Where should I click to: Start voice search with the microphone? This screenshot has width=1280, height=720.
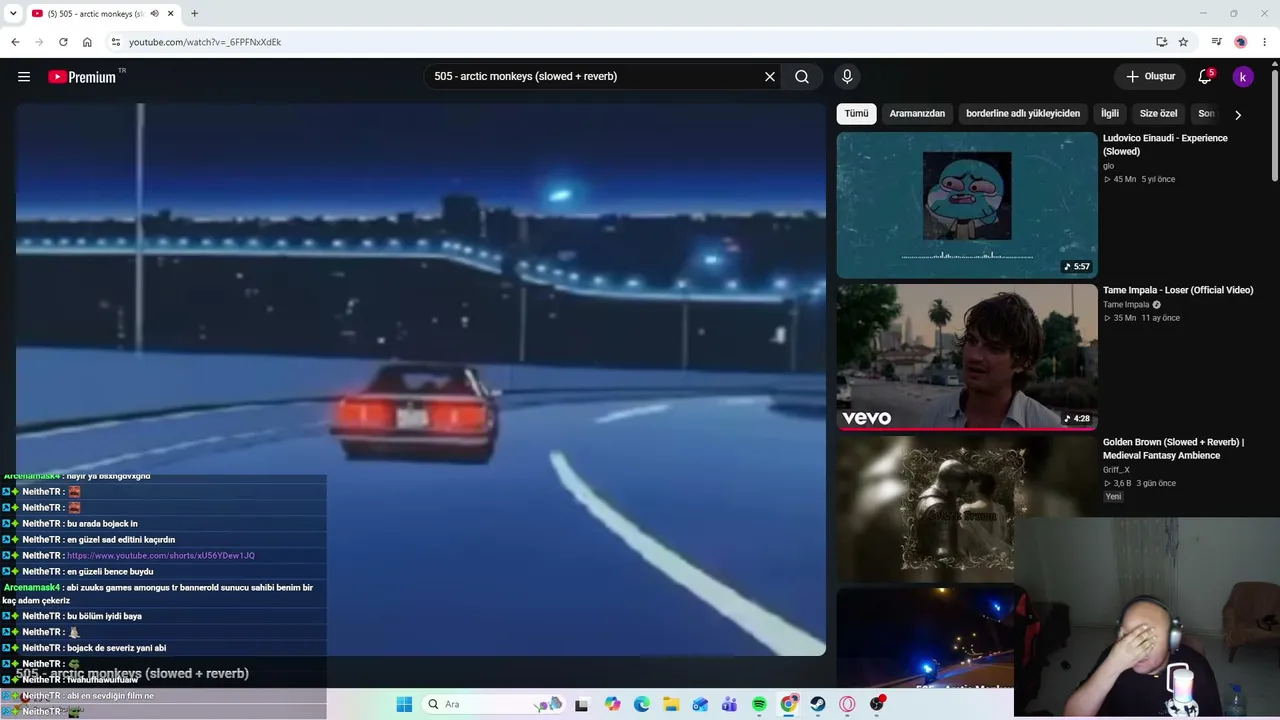click(x=847, y=76)
